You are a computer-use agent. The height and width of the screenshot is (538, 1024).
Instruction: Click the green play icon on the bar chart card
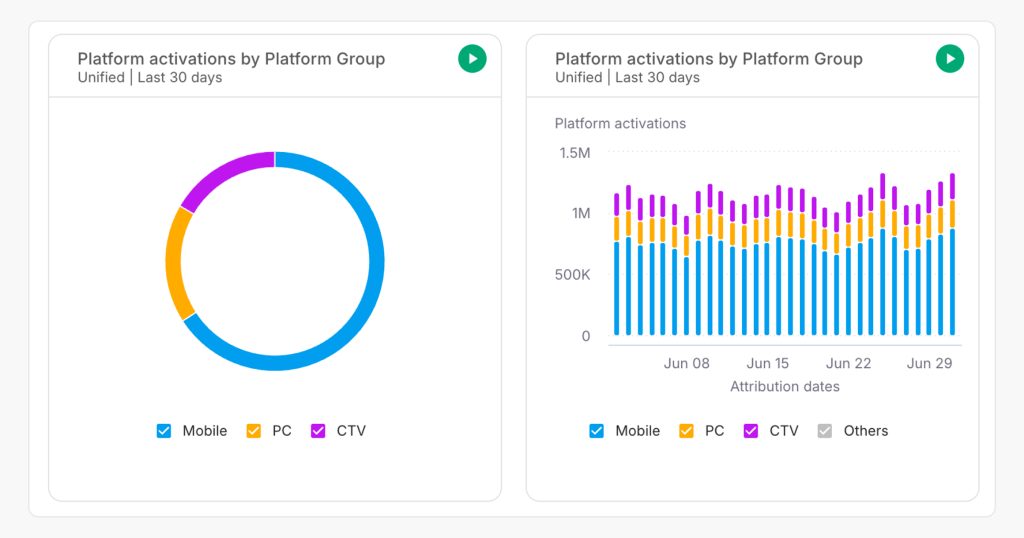[950, 59]
